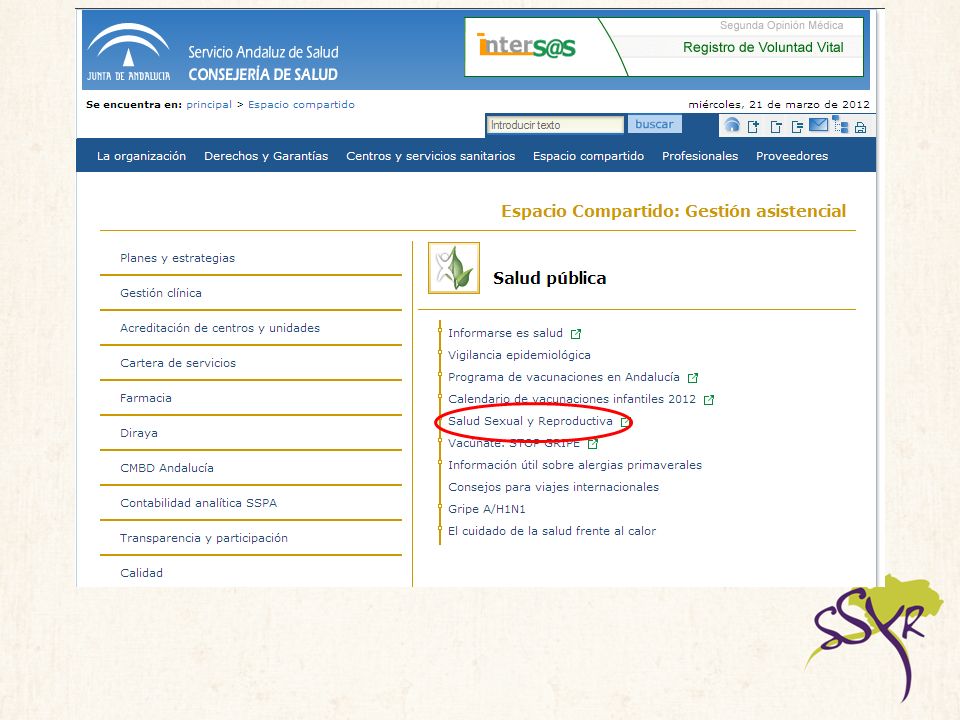
Task: Click the reset text size icon
Action: [797, 127]
